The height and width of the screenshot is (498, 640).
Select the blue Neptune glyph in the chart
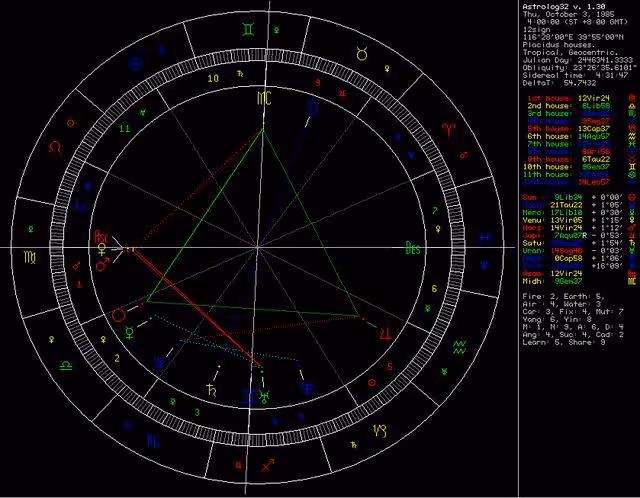(307, 388)
